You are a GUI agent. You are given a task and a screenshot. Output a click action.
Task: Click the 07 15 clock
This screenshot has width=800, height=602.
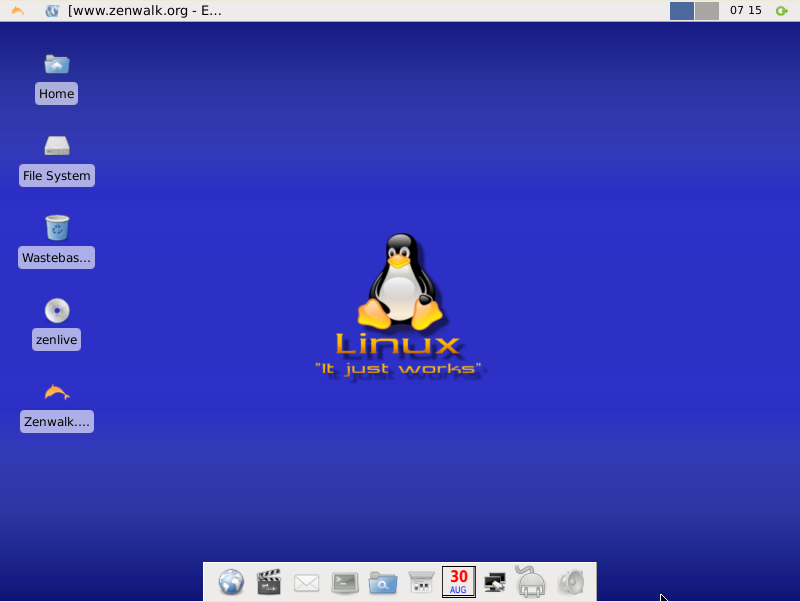pyautogui.click(x=745, y=10)
